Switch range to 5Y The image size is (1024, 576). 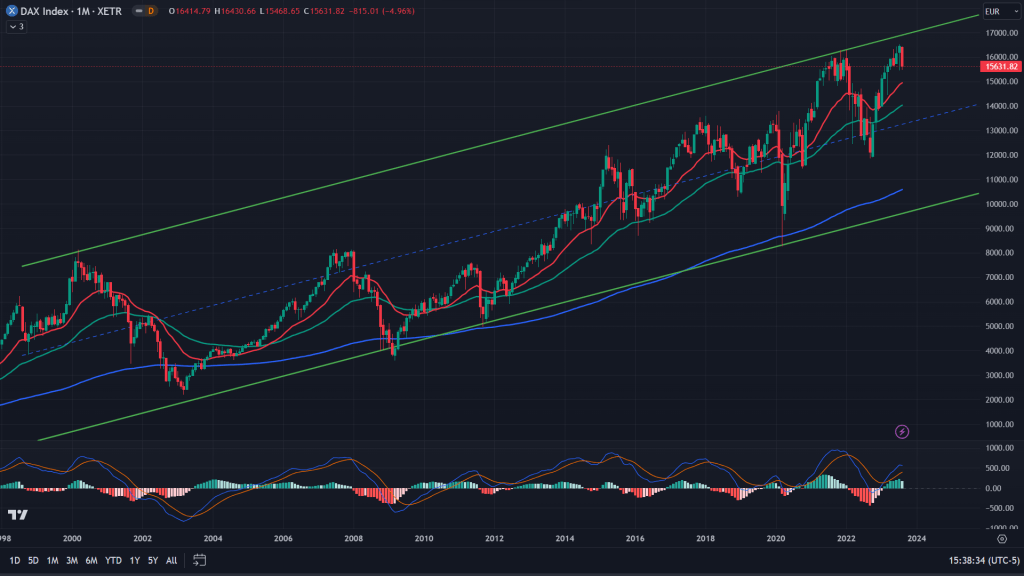(x=152, y=560)
